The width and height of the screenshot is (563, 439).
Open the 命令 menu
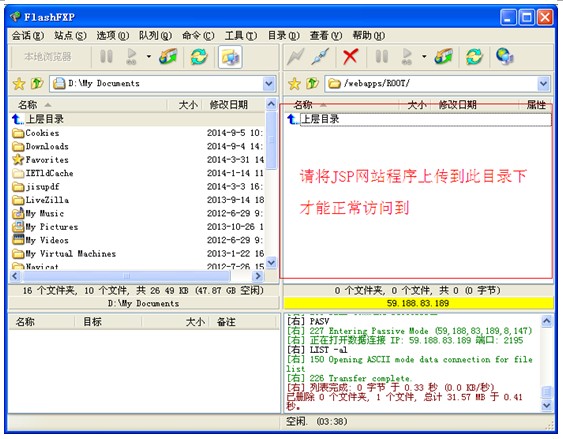tap(198, 36)
